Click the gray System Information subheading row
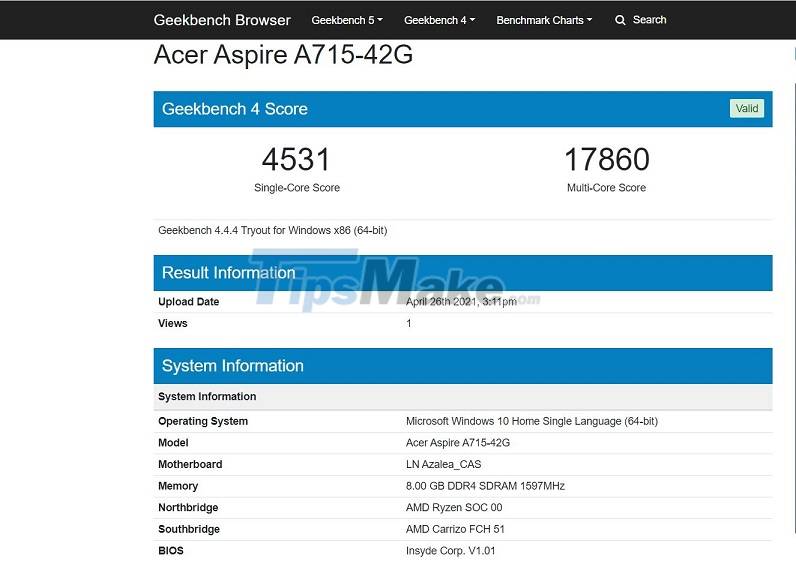 (463, 397)
